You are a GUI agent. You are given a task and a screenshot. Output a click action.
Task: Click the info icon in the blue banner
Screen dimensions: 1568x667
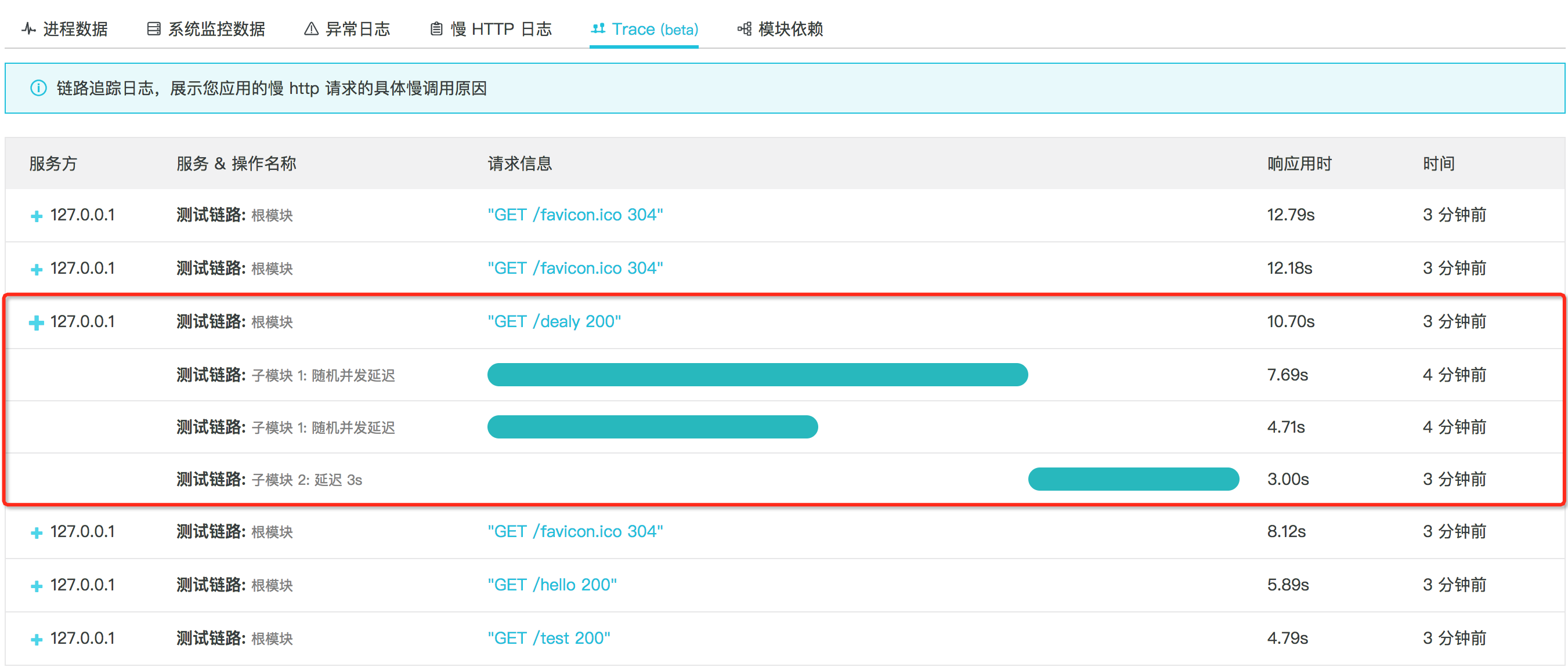click(38, 88)
